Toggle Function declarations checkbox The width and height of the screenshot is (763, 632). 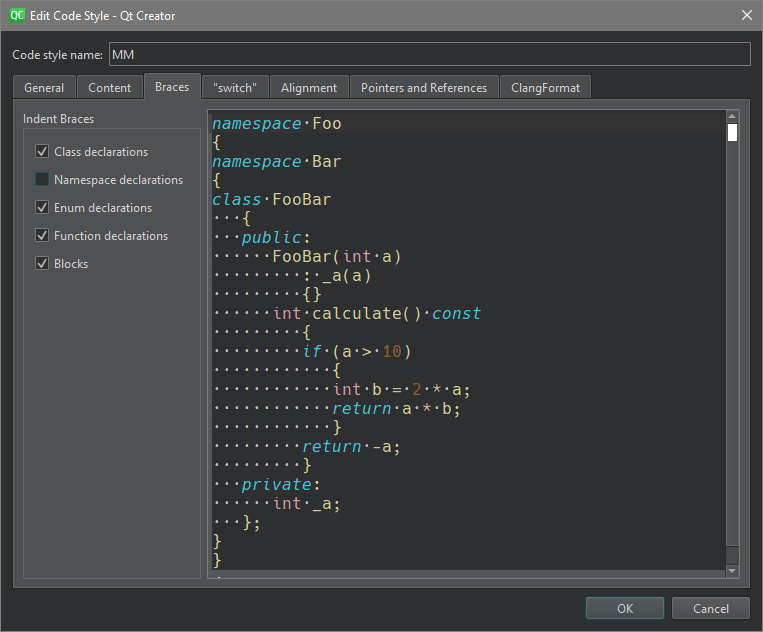coord(42,235)
